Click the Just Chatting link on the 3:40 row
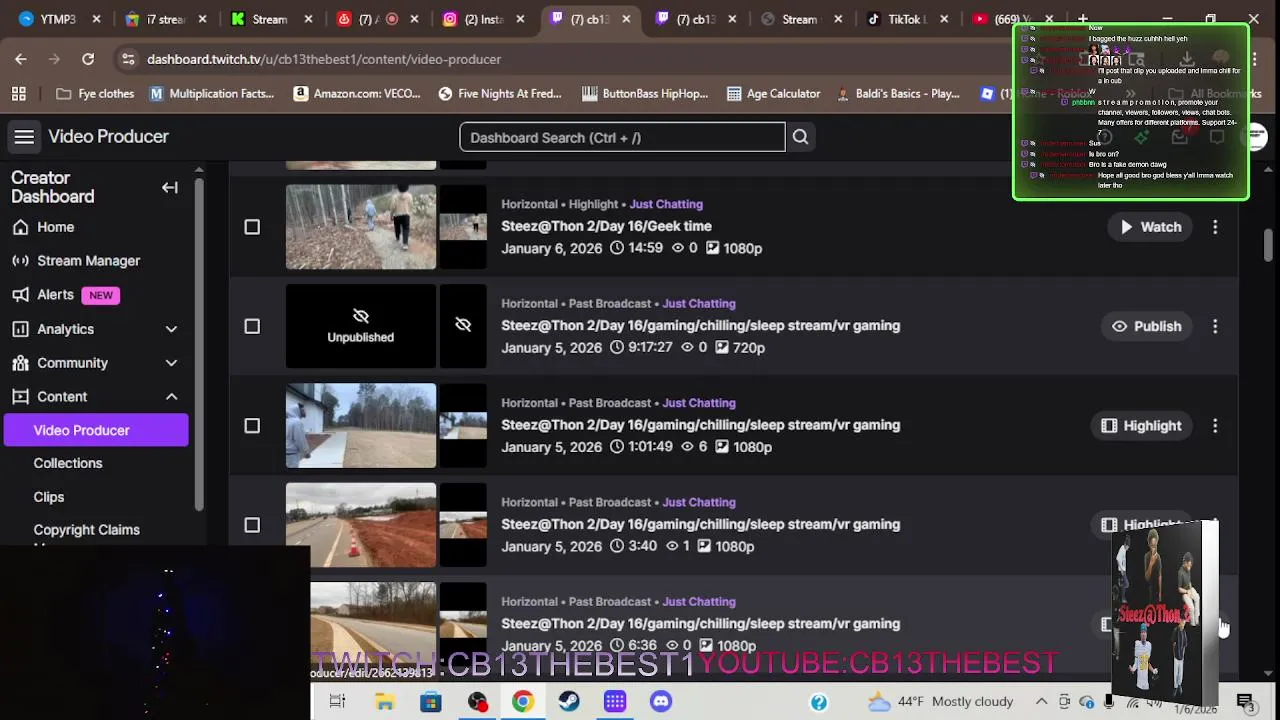This screenshot has height=720, width=1280. click(x=699, y=502)
